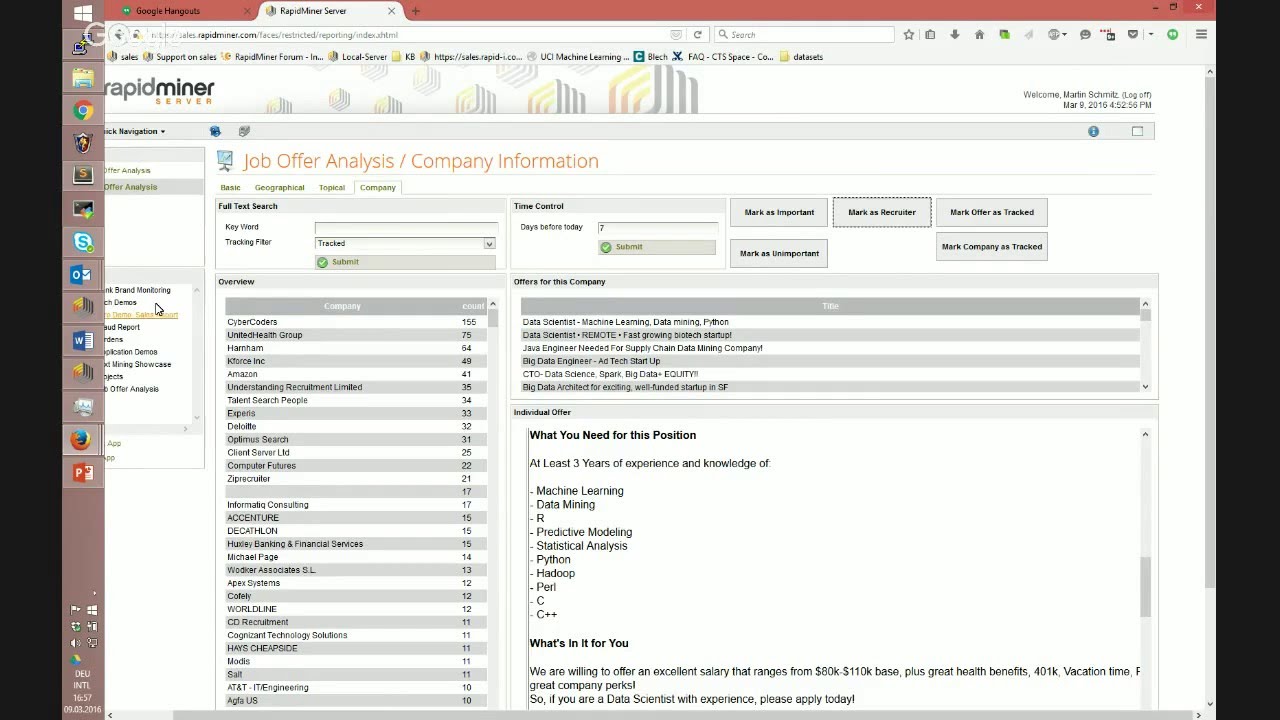Submit the Time Control form
The height and width of the screenshot is (720, 1280).
(657, 247)
